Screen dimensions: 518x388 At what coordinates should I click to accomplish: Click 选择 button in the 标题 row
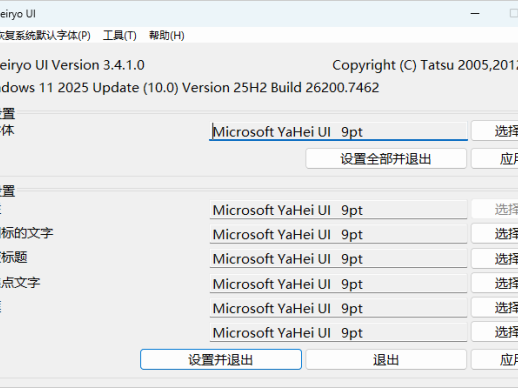pyautogui.click(x=495, y=259)
